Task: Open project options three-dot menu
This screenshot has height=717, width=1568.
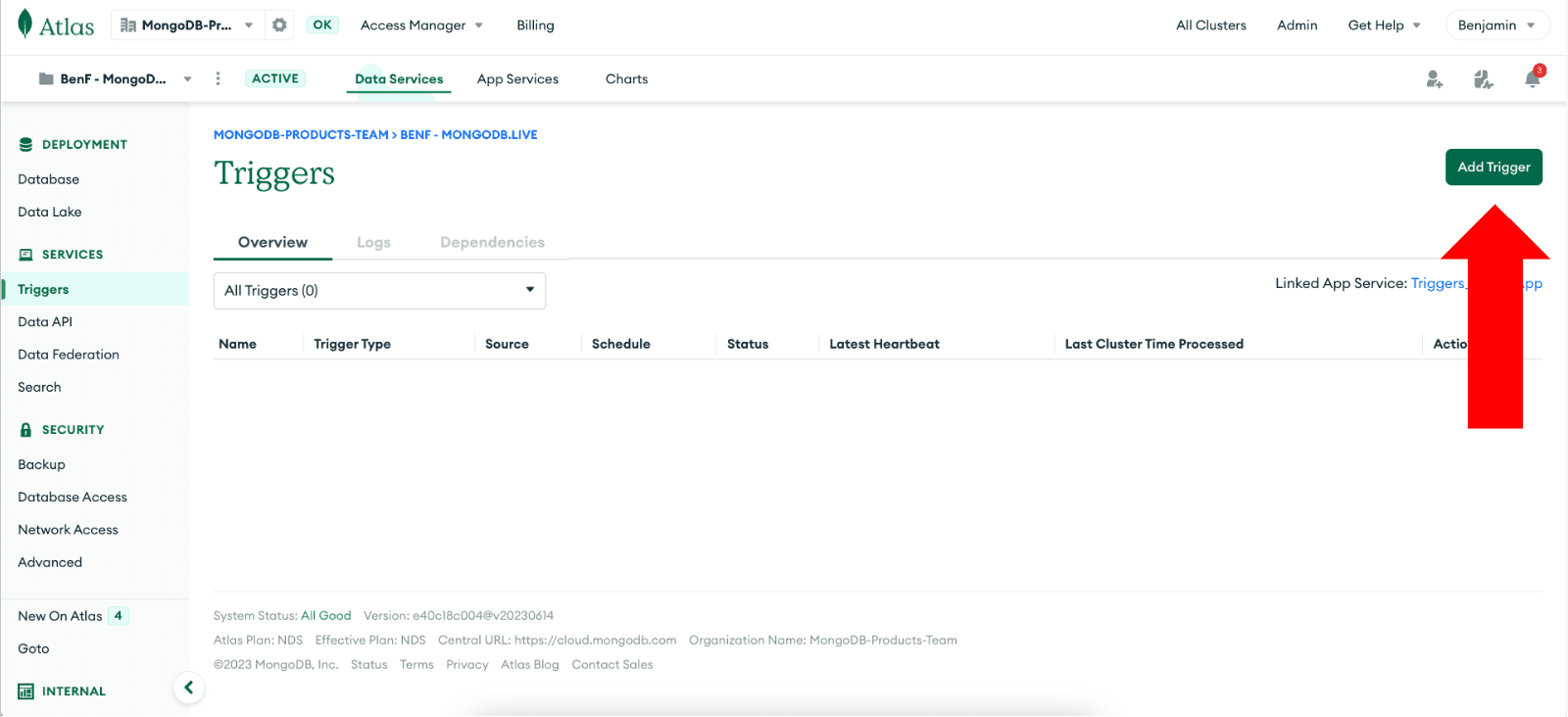Action: tap(218, 79)
